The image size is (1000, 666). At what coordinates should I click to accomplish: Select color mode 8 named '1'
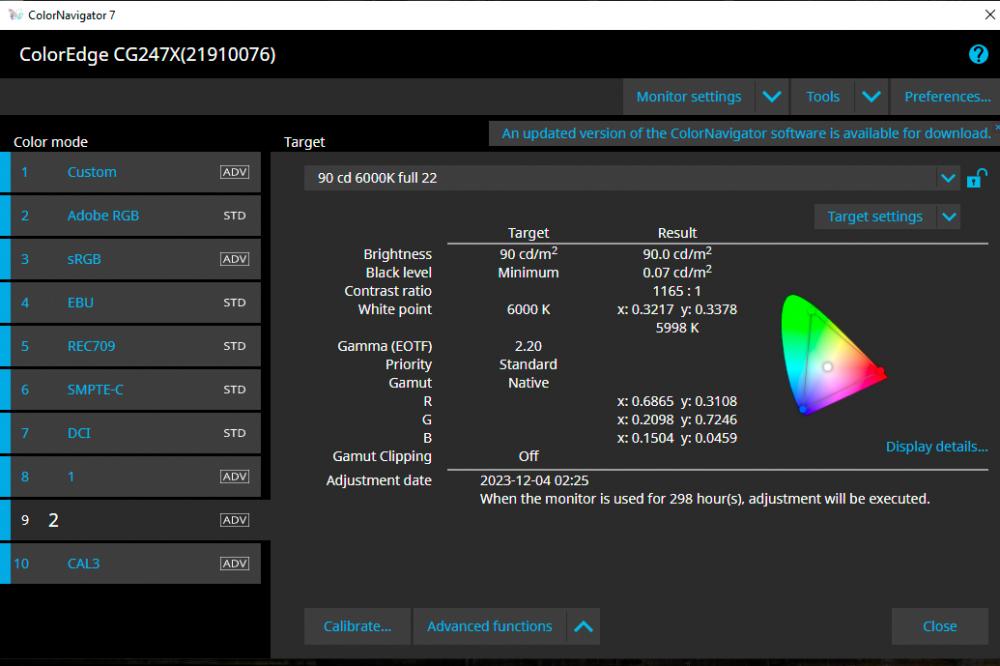(x=131, y=477)
